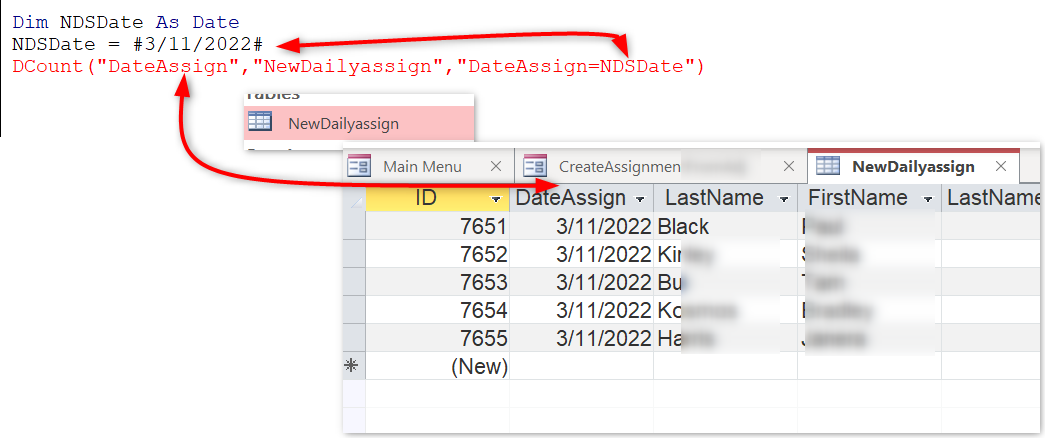Click the NewDailyassign table icon in navigation pane
The width and height of the screenshot is (1045, 438).
(x=259, y=123)
